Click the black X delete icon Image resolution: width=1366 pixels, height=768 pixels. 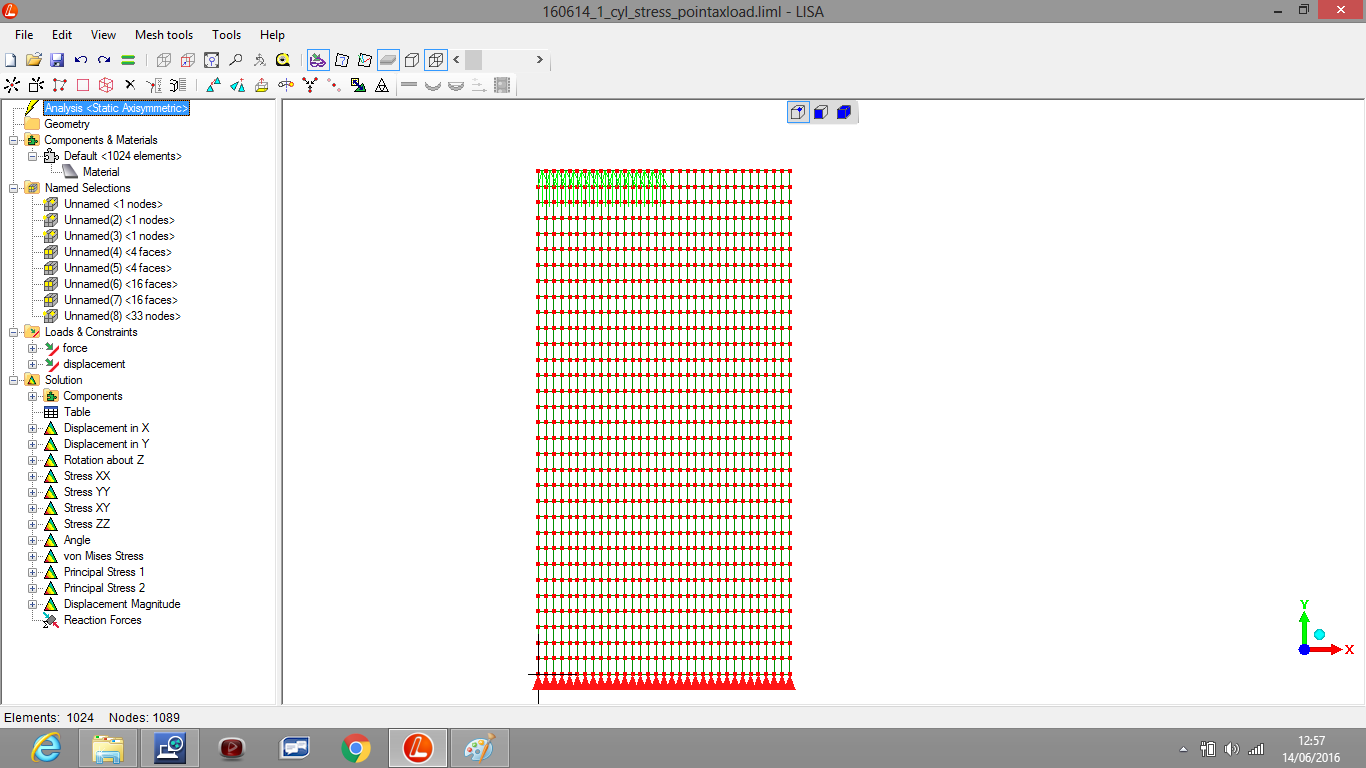[x=129, y=86]
